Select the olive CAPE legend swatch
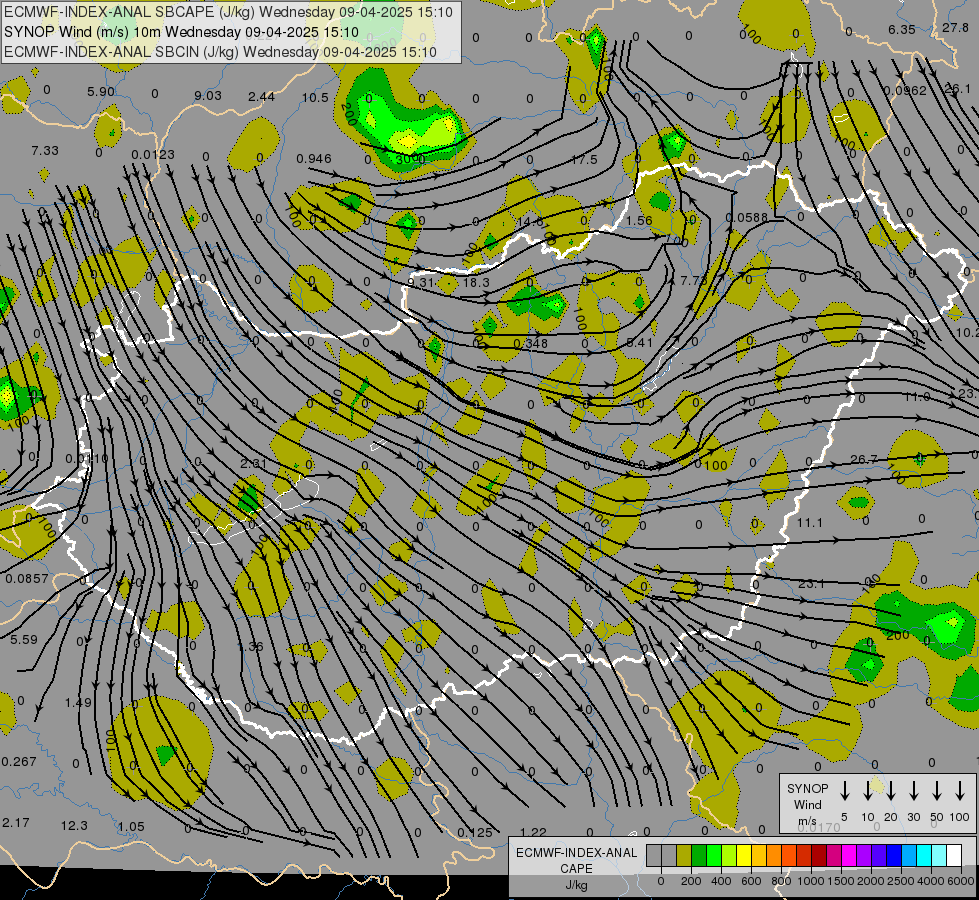Image resolution: width=979 pixels, height=900 pixels. (684, 856)
